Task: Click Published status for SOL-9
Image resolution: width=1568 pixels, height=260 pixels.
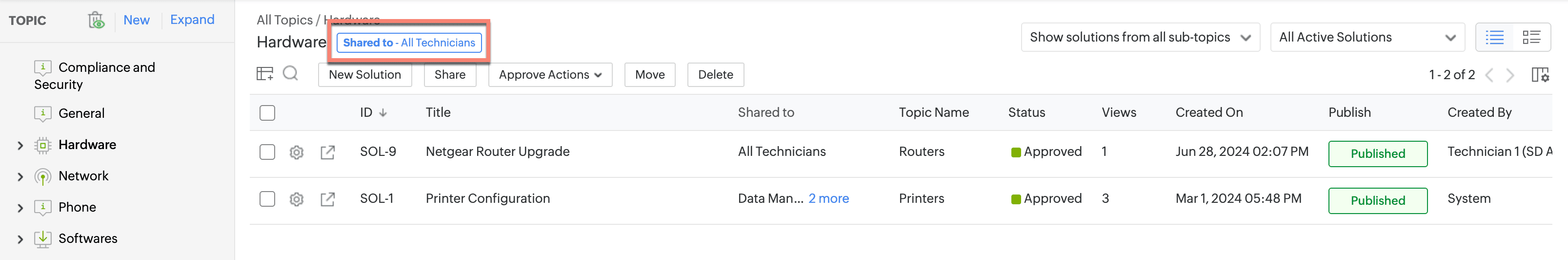Action: [1377, 154]
